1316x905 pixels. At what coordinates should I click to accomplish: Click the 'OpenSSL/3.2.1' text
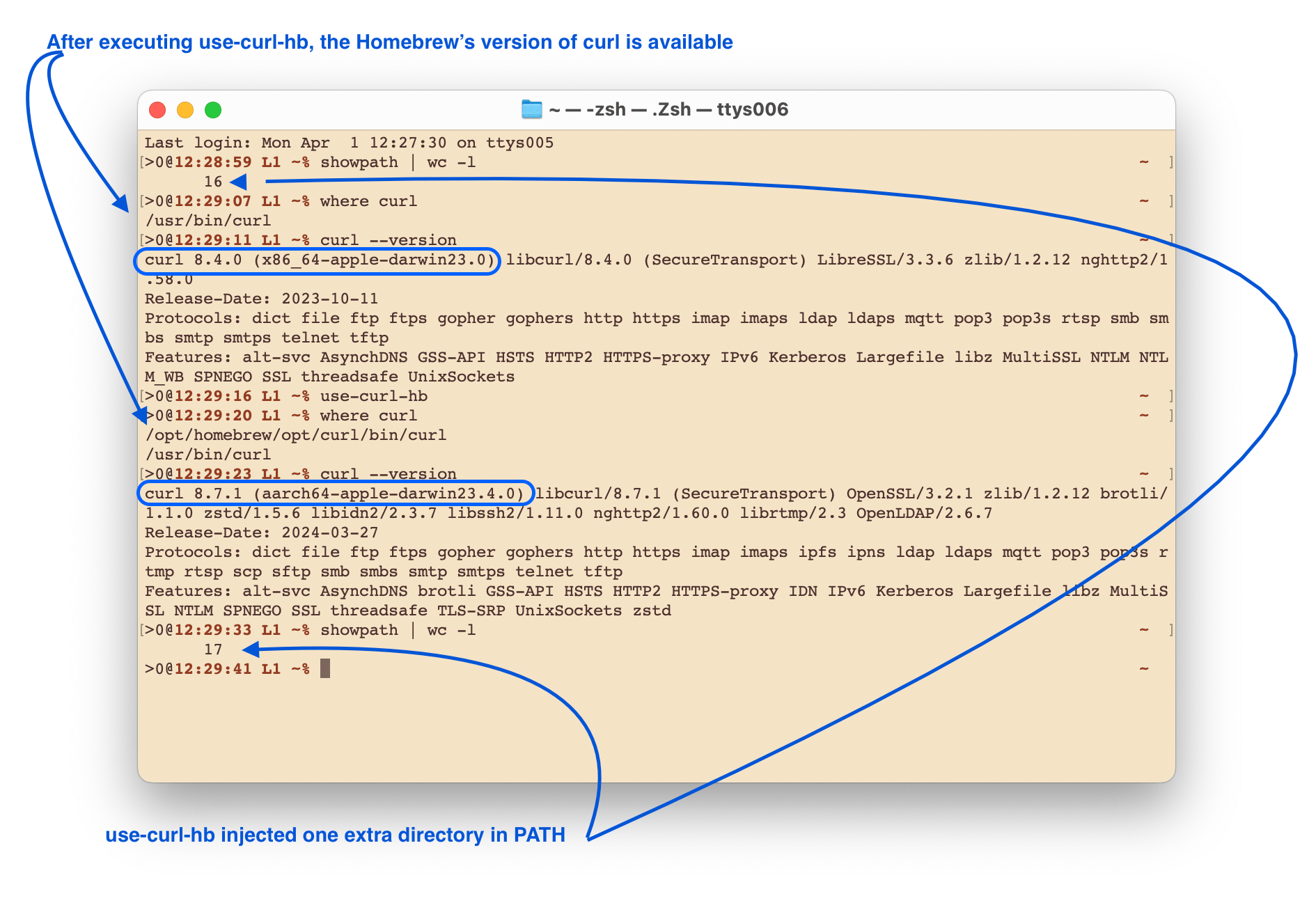tap(909, 494)
